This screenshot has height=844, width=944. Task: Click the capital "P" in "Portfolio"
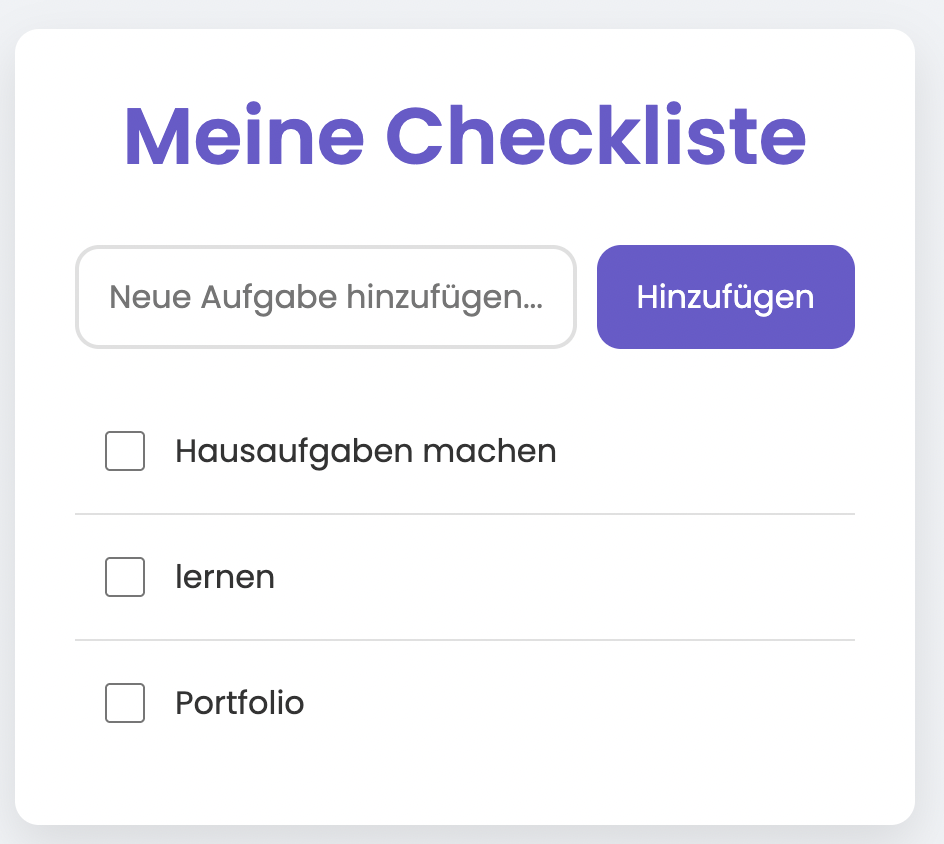[185, 703]
